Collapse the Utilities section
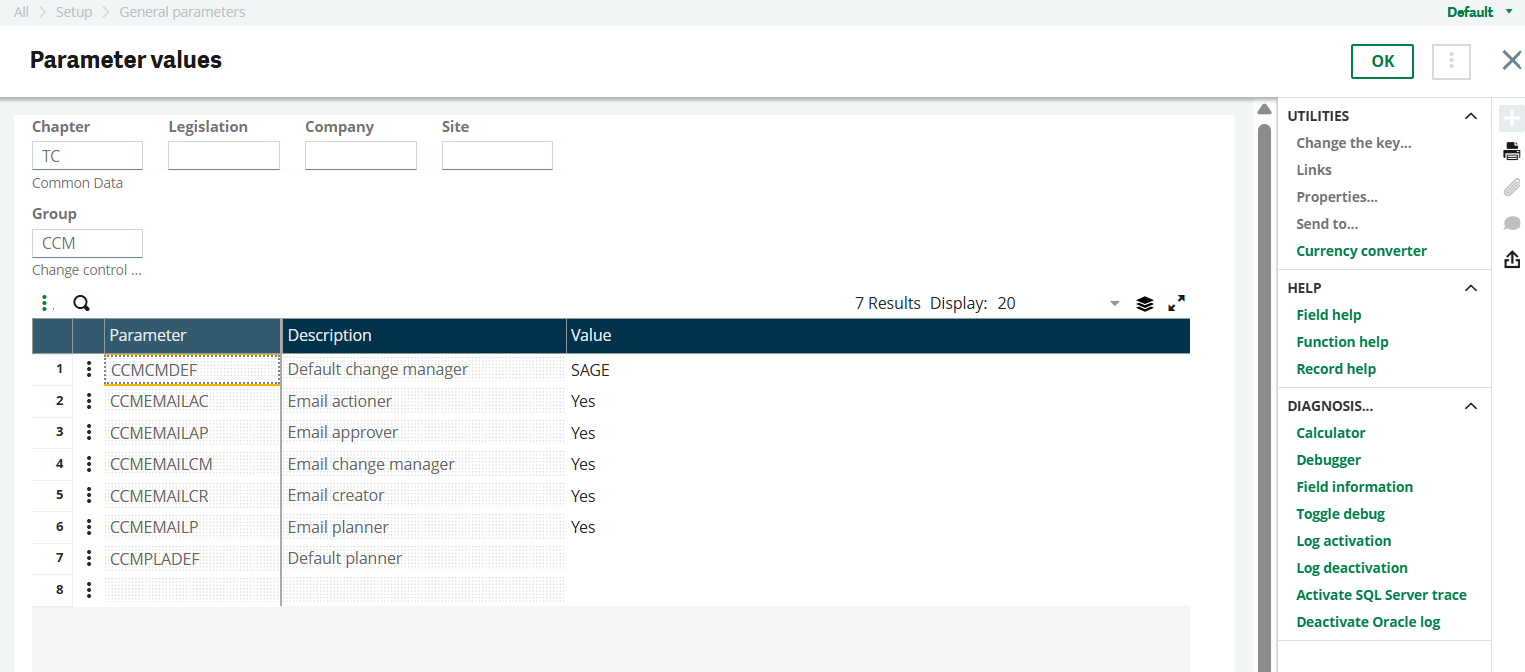Viewport: 1525px width, 672px height. 1470,116
